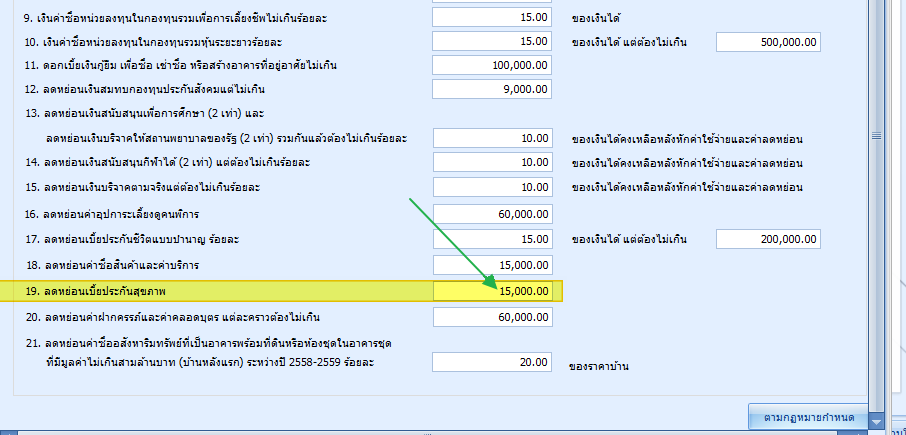Edit the prenatal and childbirth 60,000.00 field (item 20)

pos(493,317)
